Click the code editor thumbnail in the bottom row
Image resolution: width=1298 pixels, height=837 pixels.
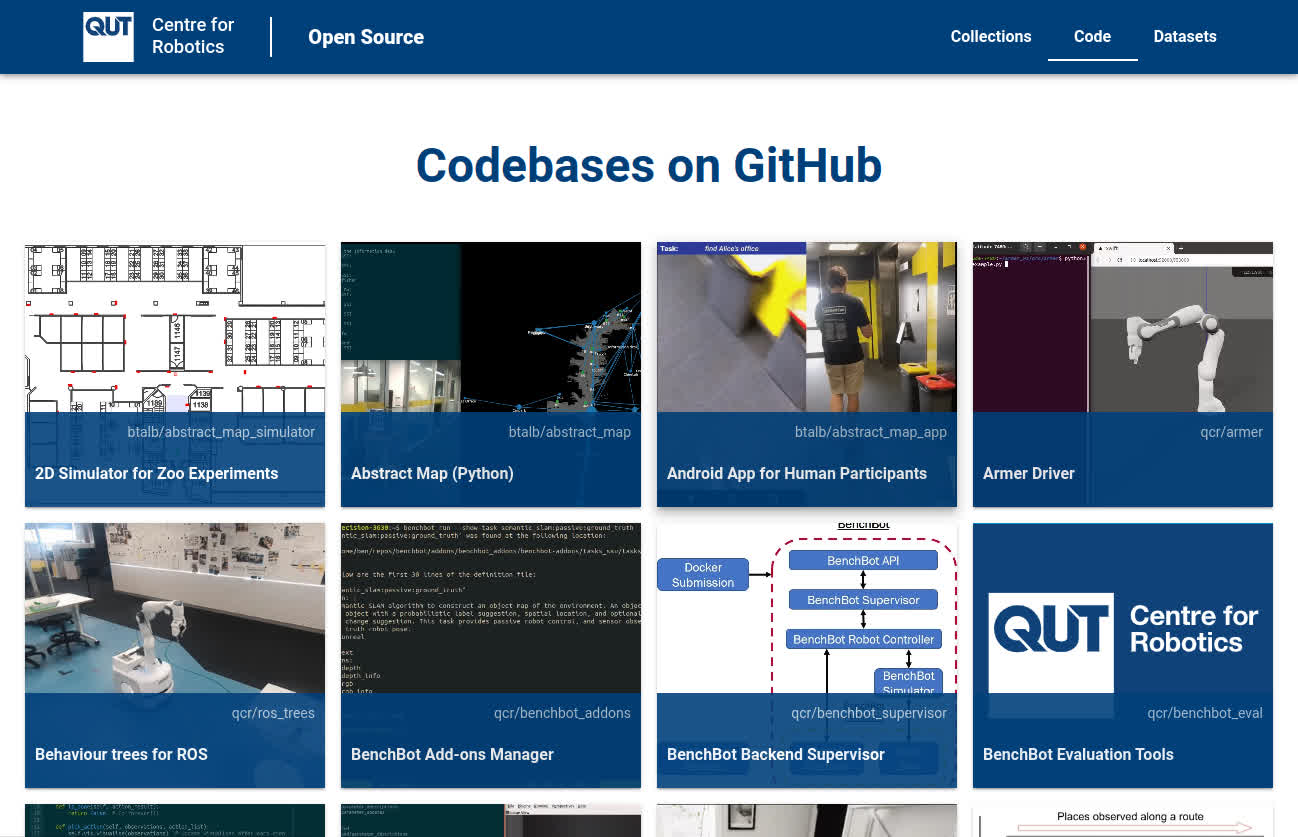(175, 820)
